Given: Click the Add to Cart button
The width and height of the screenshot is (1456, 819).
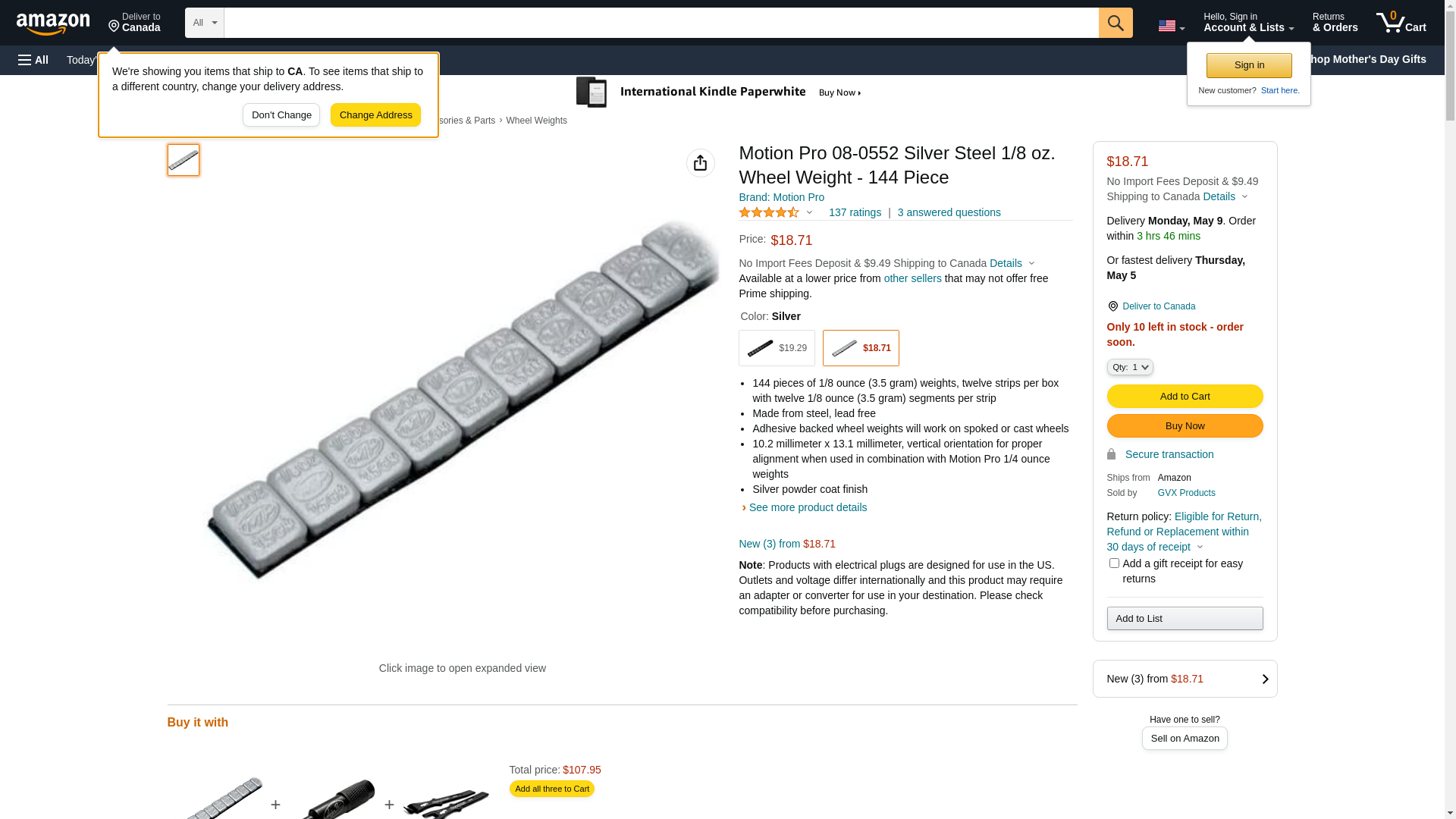Looking at the screenshot, I should [x=1185, y=397].
